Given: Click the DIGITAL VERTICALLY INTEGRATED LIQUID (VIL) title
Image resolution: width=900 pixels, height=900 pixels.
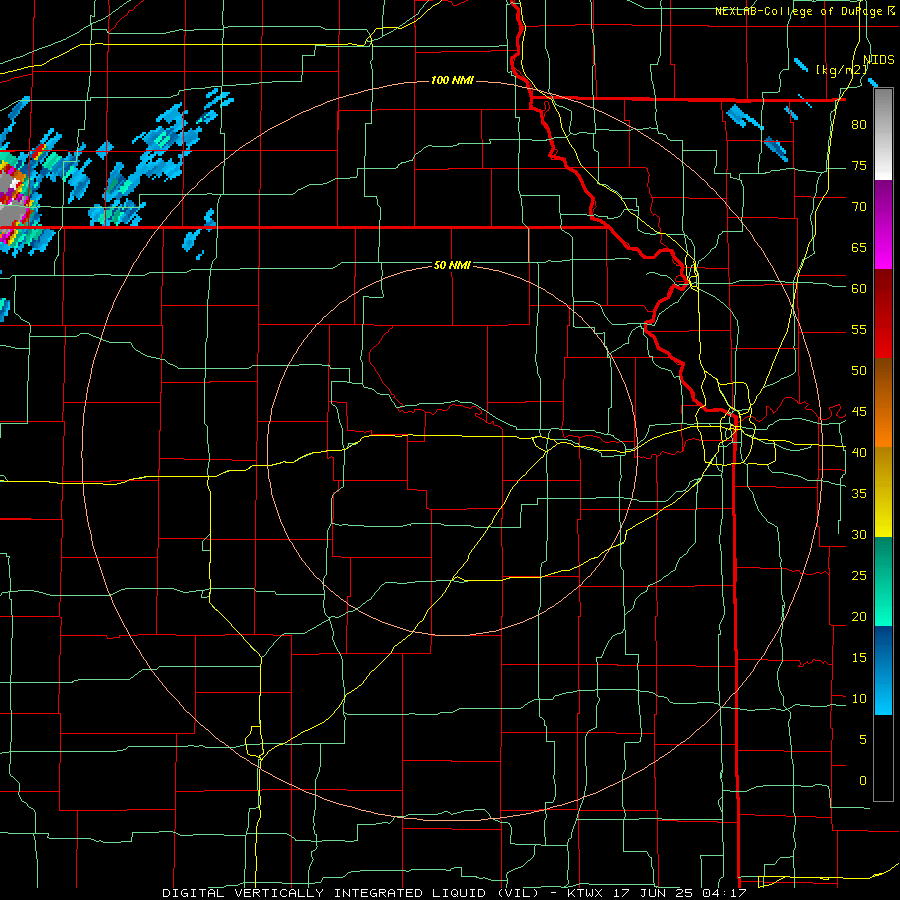Looking at the screenshot, I should tap(351, 893).
